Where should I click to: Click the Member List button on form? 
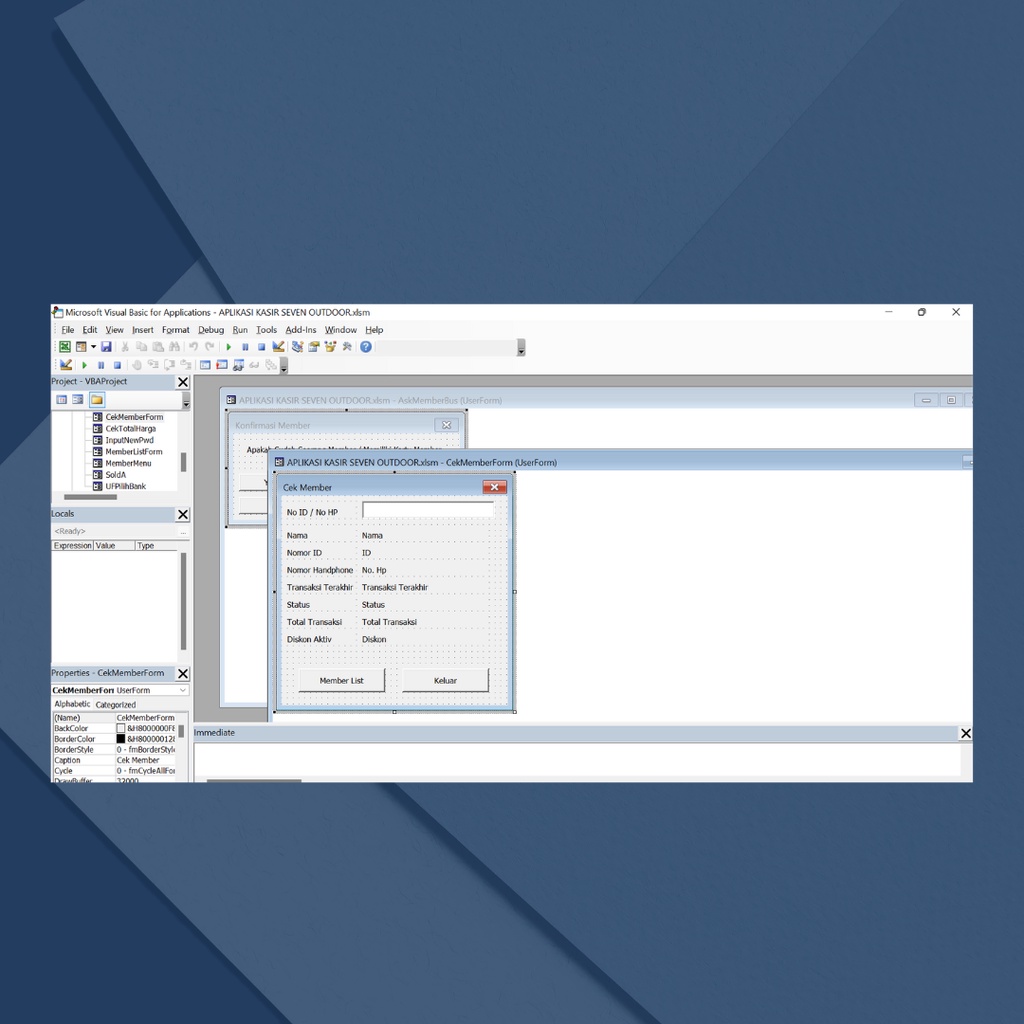(342, 680)
